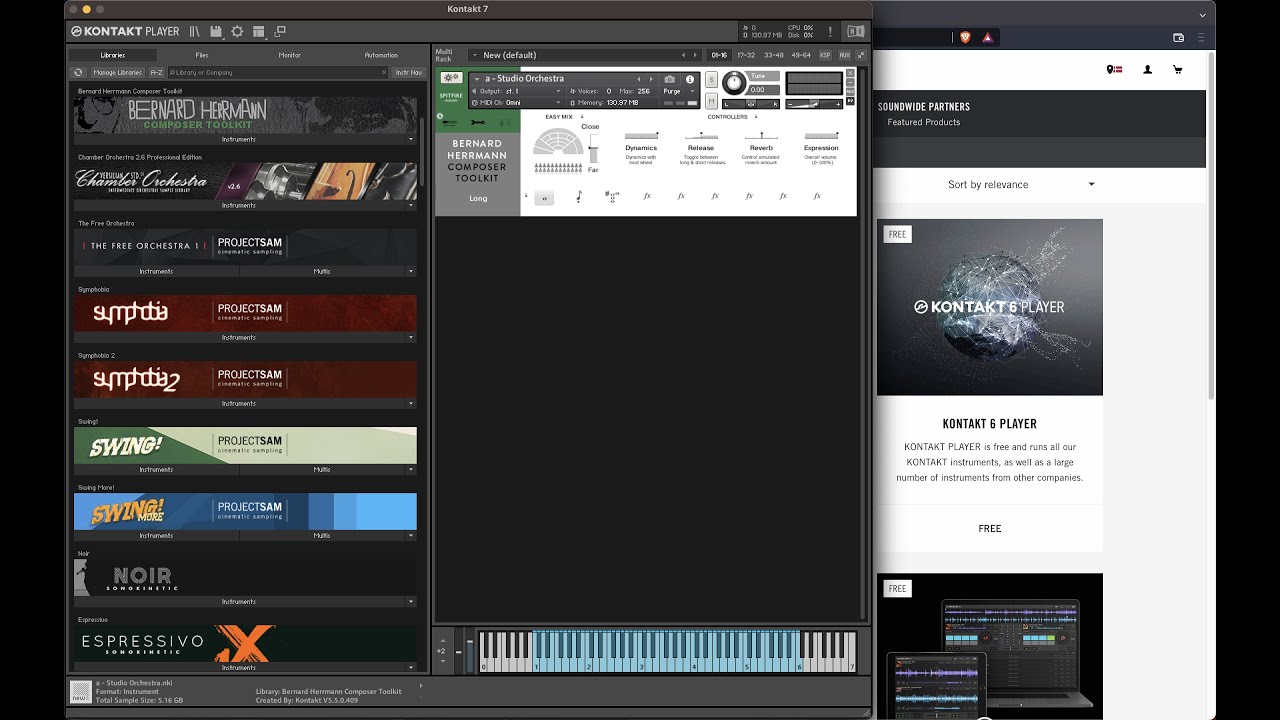1280x720 pixels.
Task: Select the sharp chord articulation icon
Action: click(612, 196)
